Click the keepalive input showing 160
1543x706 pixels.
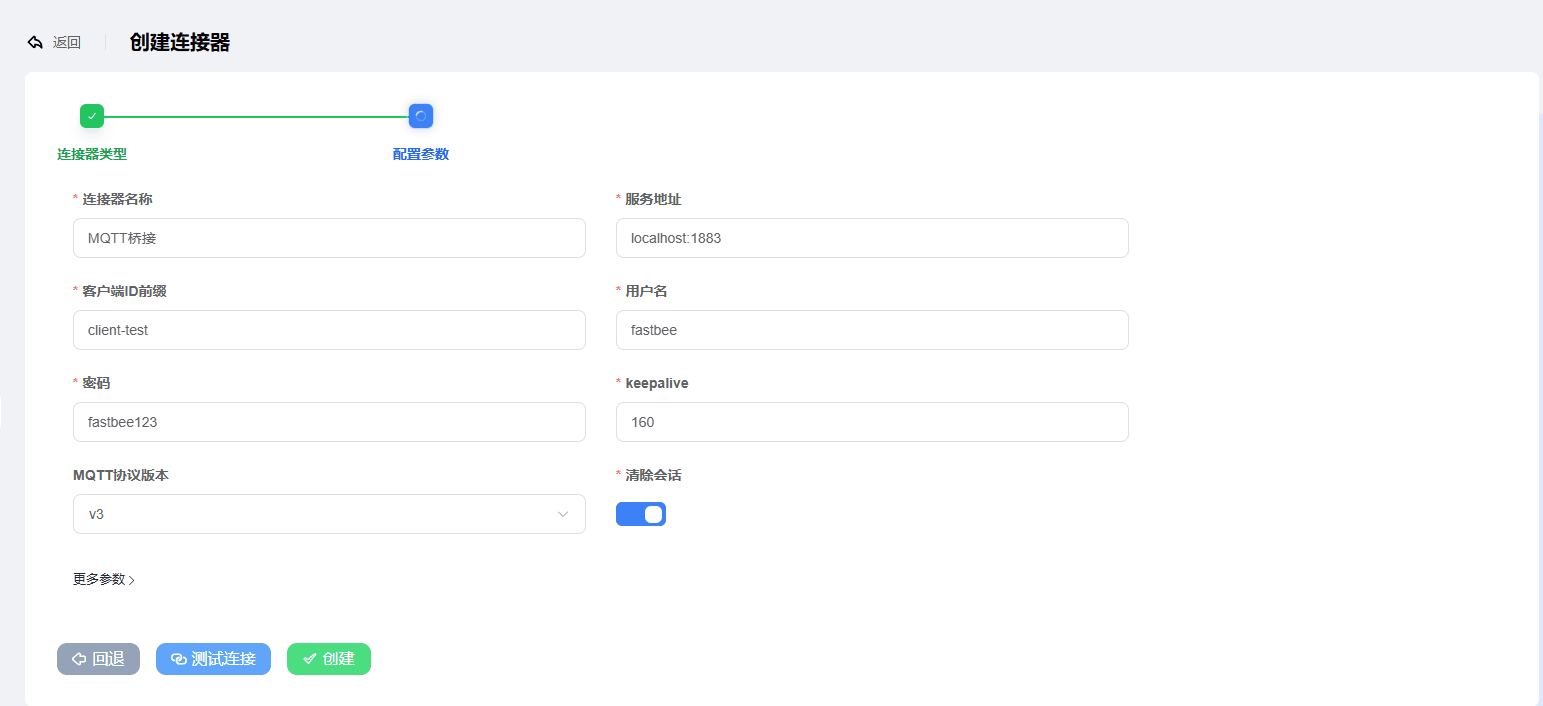(872, 422)
